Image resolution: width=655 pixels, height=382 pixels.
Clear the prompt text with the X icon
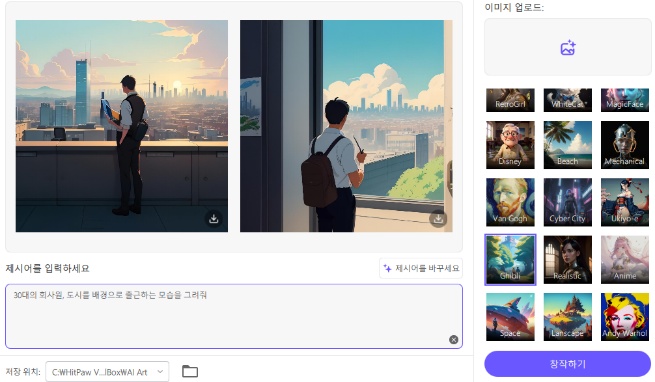point(453,339)
